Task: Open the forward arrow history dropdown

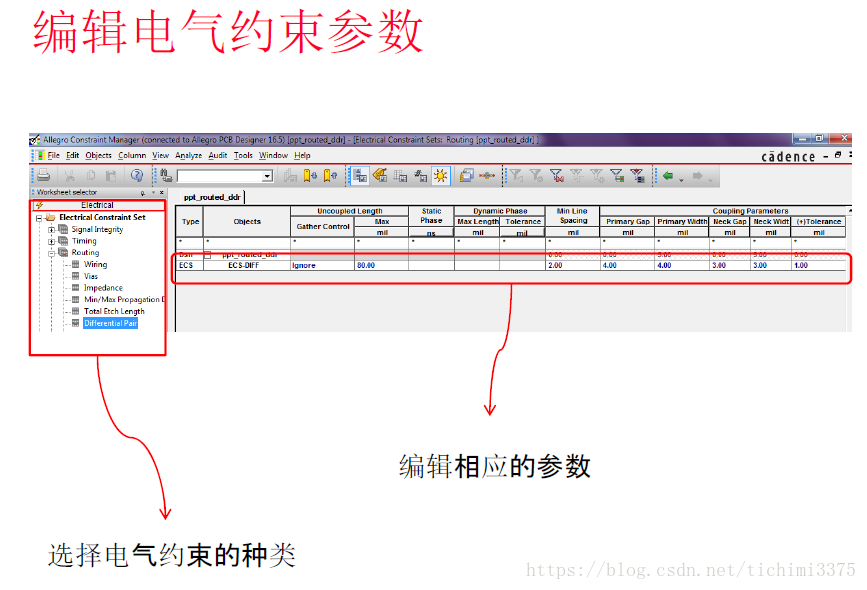Action: tap(710, 179)
